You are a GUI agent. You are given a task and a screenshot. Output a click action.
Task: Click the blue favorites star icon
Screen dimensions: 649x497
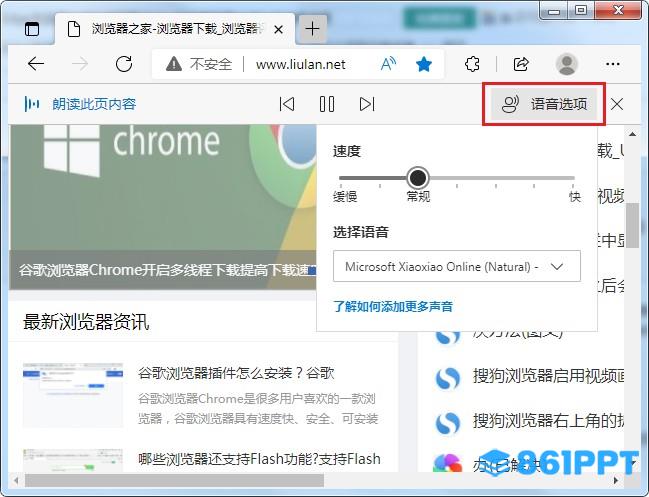point(424,64)
